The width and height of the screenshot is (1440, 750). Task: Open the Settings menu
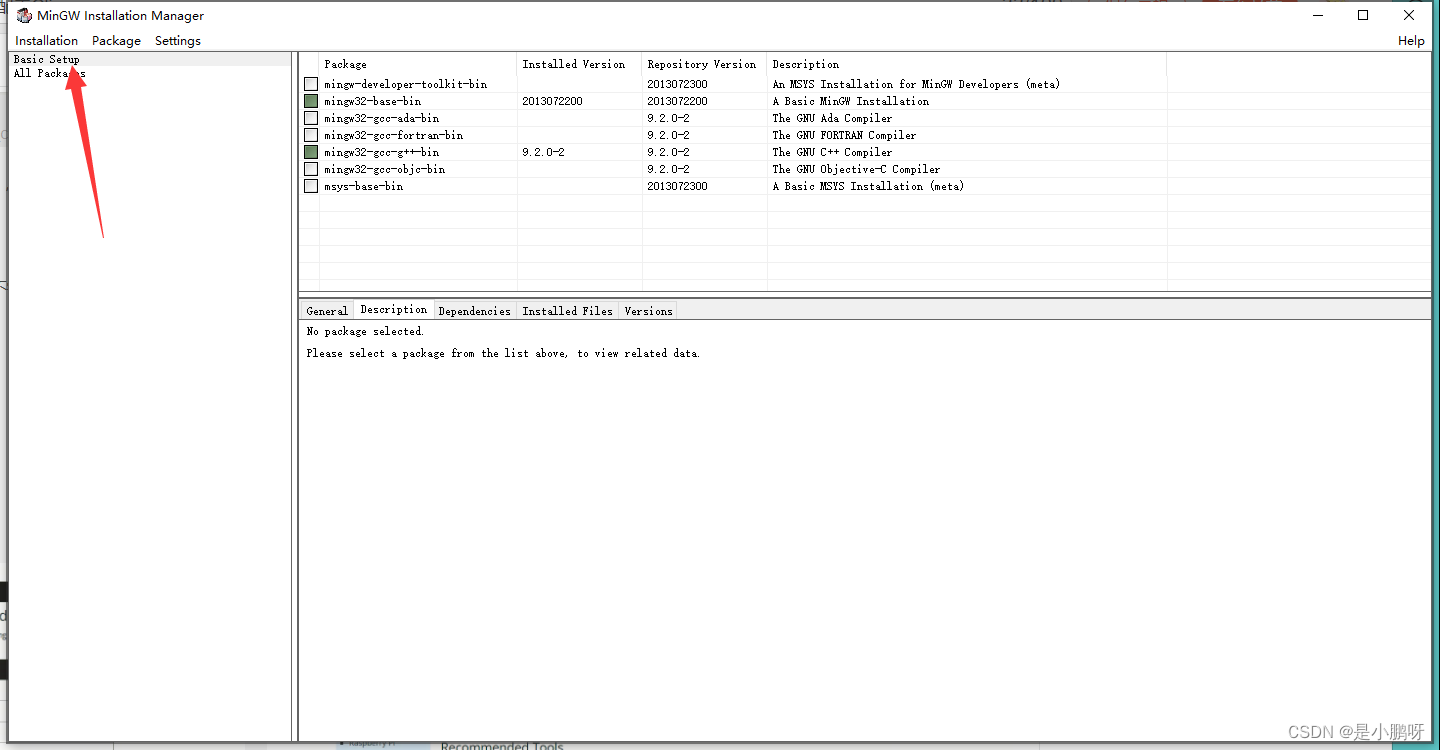coord(178,41)
